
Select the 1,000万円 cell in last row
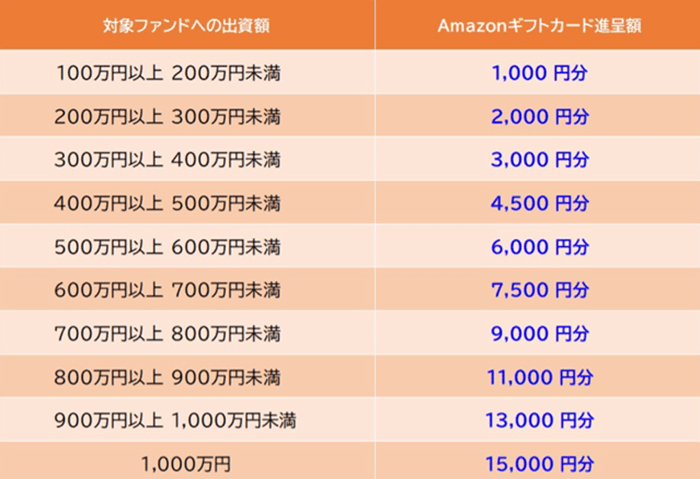(x=187, y=462)
